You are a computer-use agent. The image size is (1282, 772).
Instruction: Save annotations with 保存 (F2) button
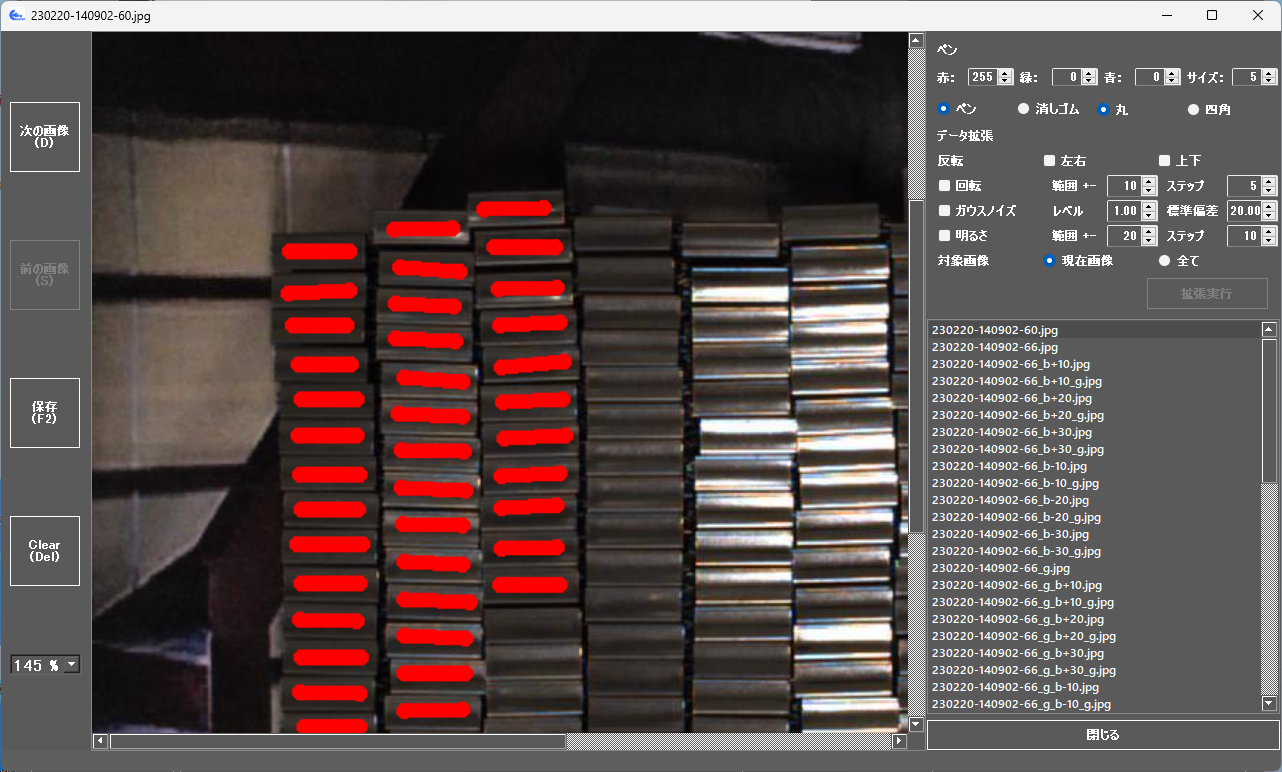45,413
